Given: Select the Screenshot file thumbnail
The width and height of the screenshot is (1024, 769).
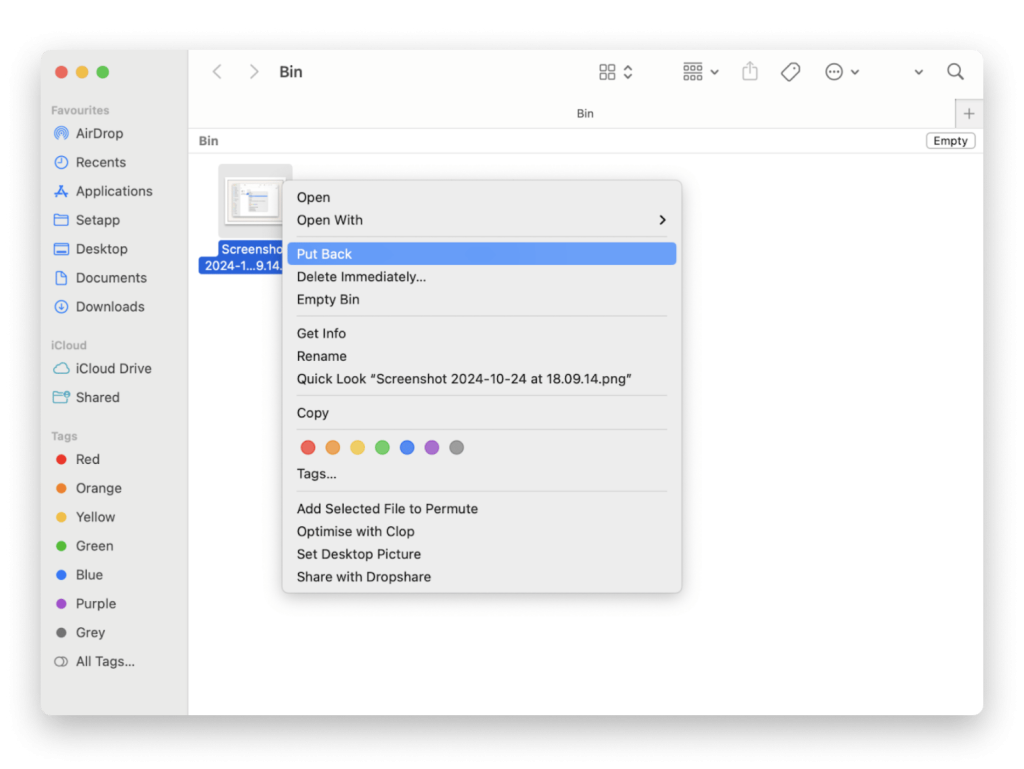Looking at the screenshot, I should [x=255, y=200].
